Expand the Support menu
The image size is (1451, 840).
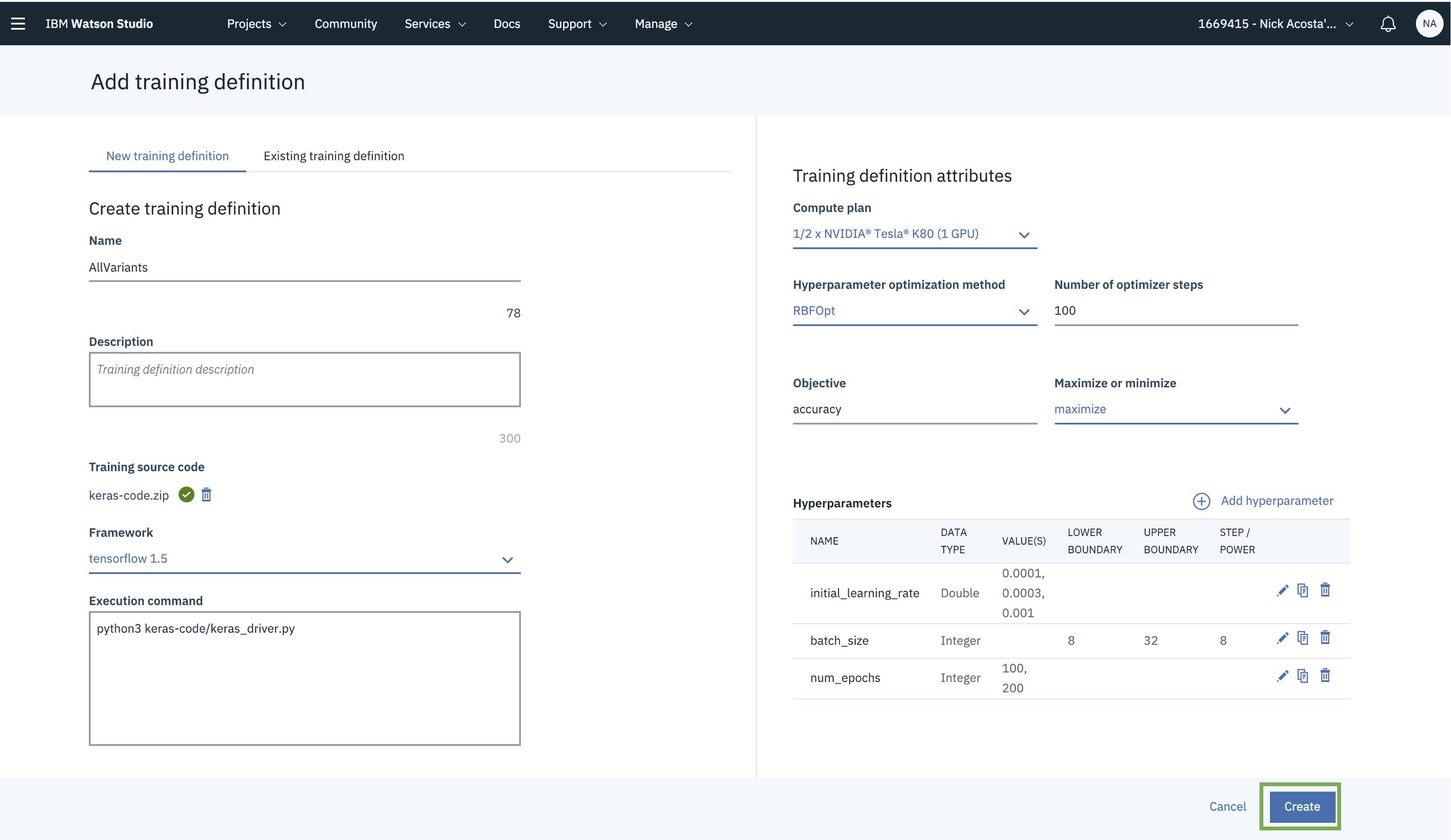coord(577,24)
